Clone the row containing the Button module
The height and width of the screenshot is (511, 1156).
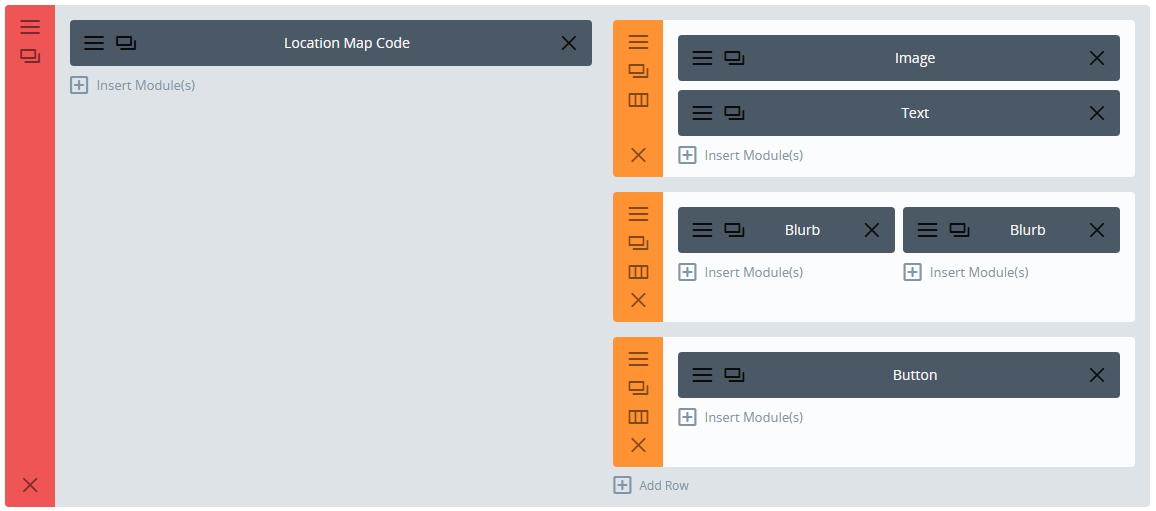[638, 388]
